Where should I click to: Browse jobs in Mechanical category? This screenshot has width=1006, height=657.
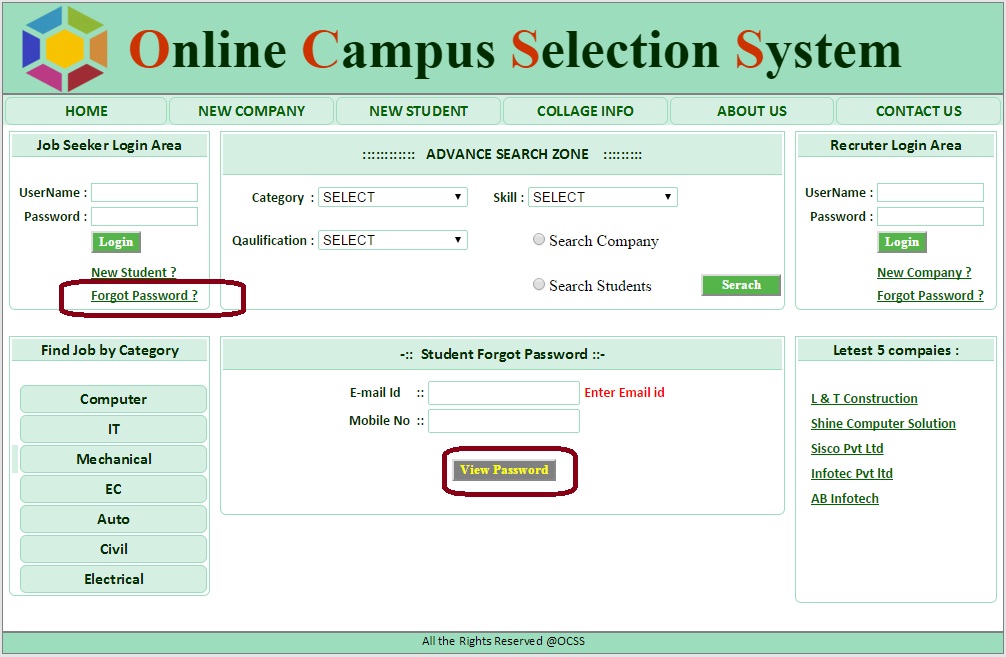click(x=114, y=459)
